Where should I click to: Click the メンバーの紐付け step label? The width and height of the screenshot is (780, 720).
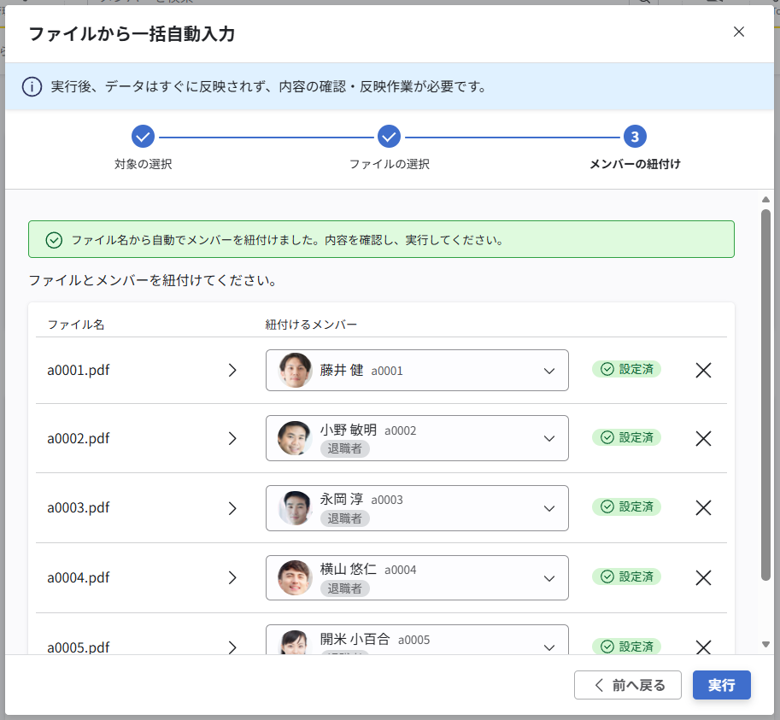635,164
